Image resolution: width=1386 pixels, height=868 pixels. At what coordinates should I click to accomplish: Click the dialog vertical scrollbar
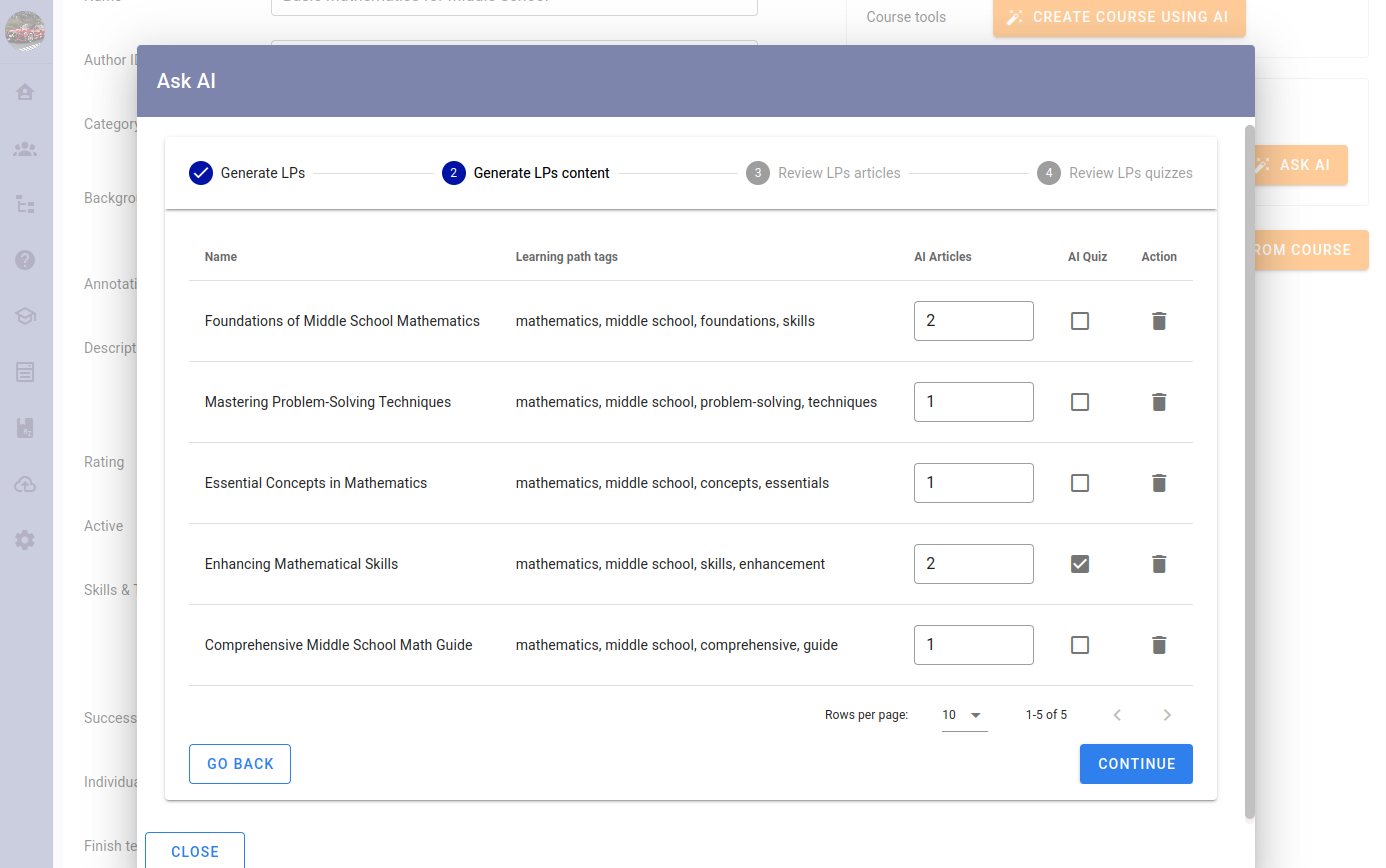[x=1250, y=472]
